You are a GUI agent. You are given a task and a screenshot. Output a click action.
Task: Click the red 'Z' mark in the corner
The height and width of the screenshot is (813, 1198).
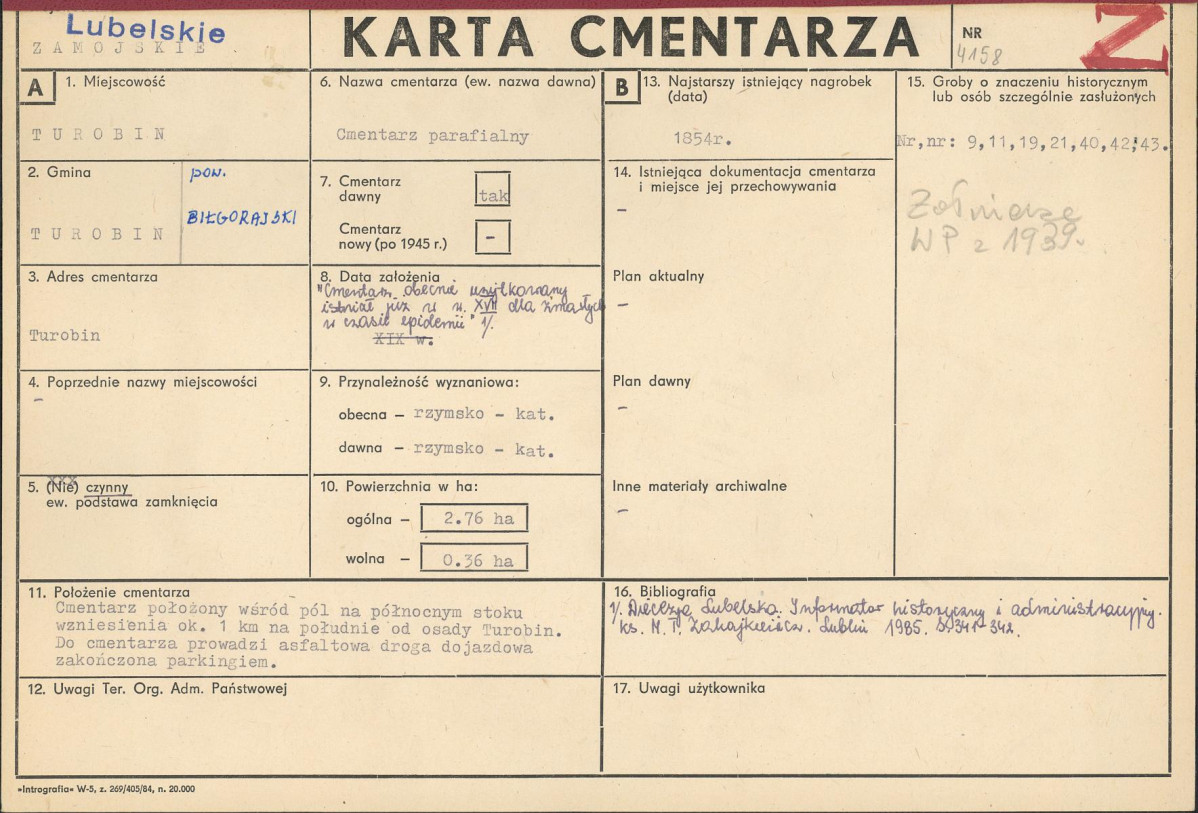1125,37
